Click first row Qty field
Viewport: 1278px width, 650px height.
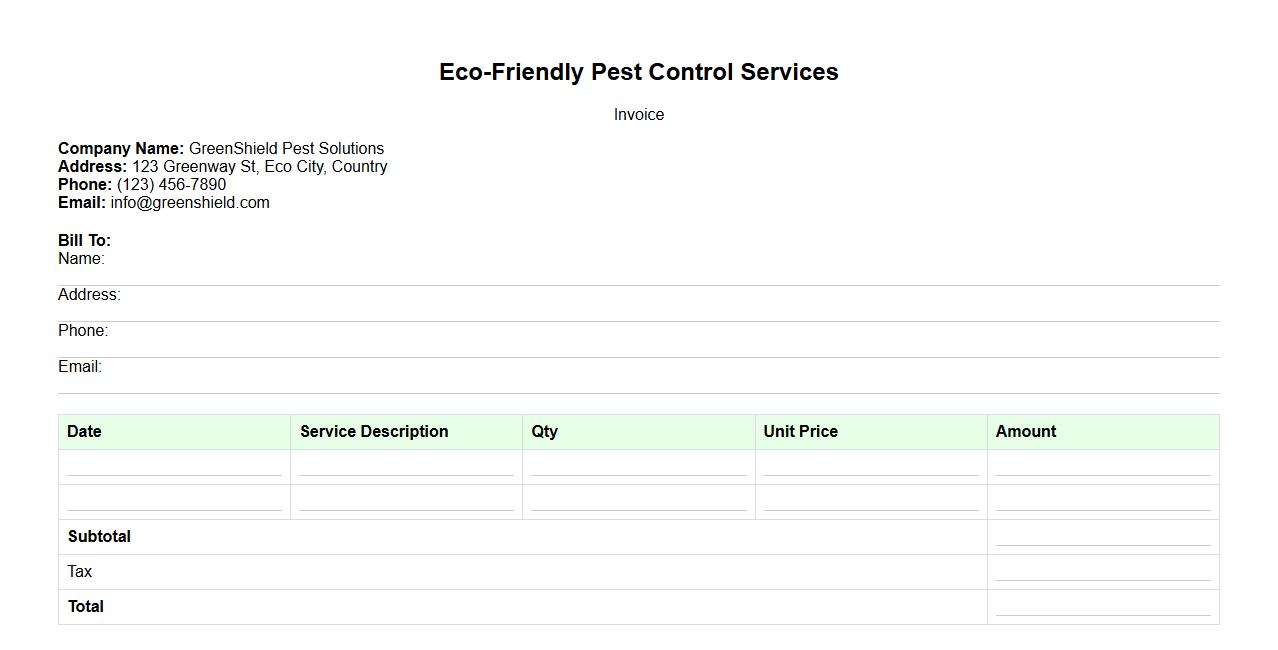[638, 467]
